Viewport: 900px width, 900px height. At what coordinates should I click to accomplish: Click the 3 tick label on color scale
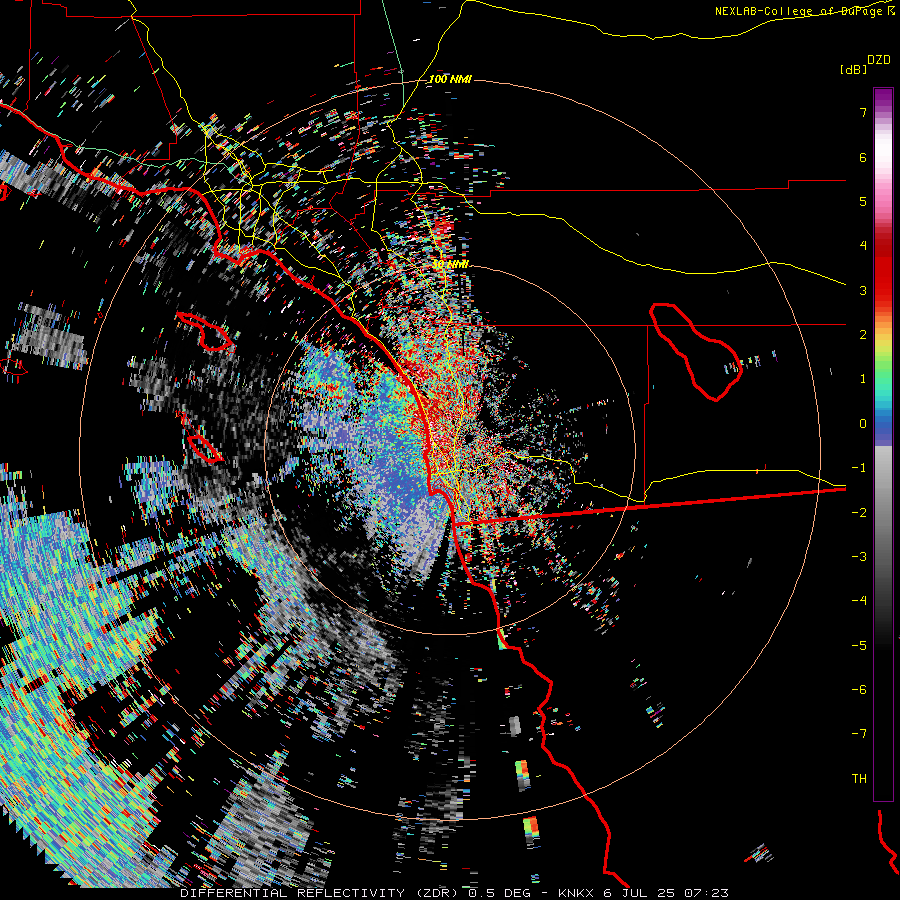coord(863,290)
